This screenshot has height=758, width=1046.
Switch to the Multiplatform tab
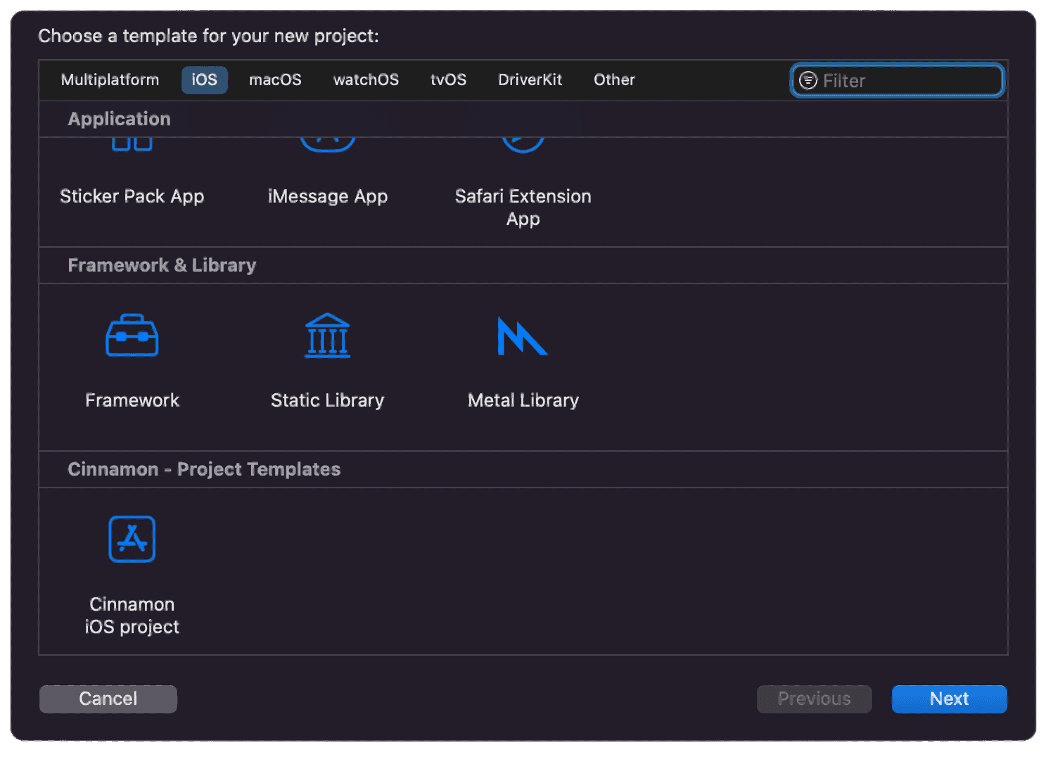click(110, 80)
